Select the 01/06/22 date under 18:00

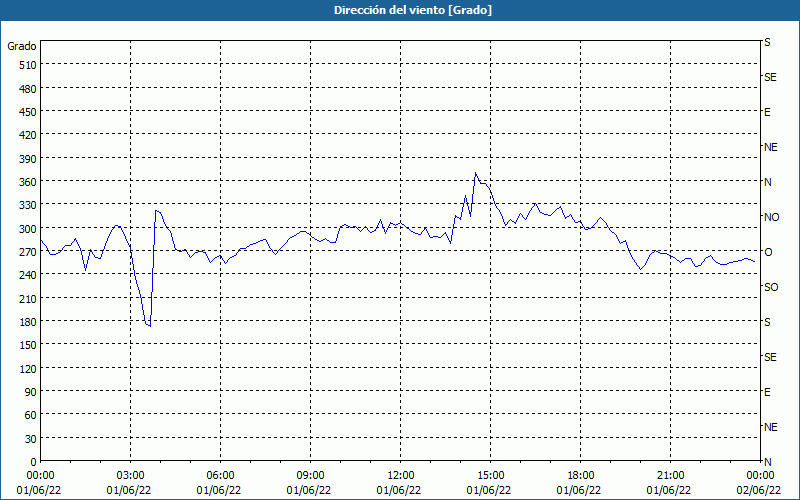tap(579, 490)
